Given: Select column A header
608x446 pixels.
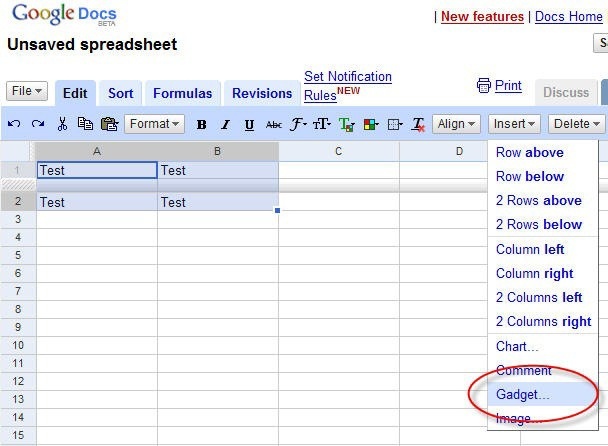Looking at the screenshot, I should (x=97, y=151).
